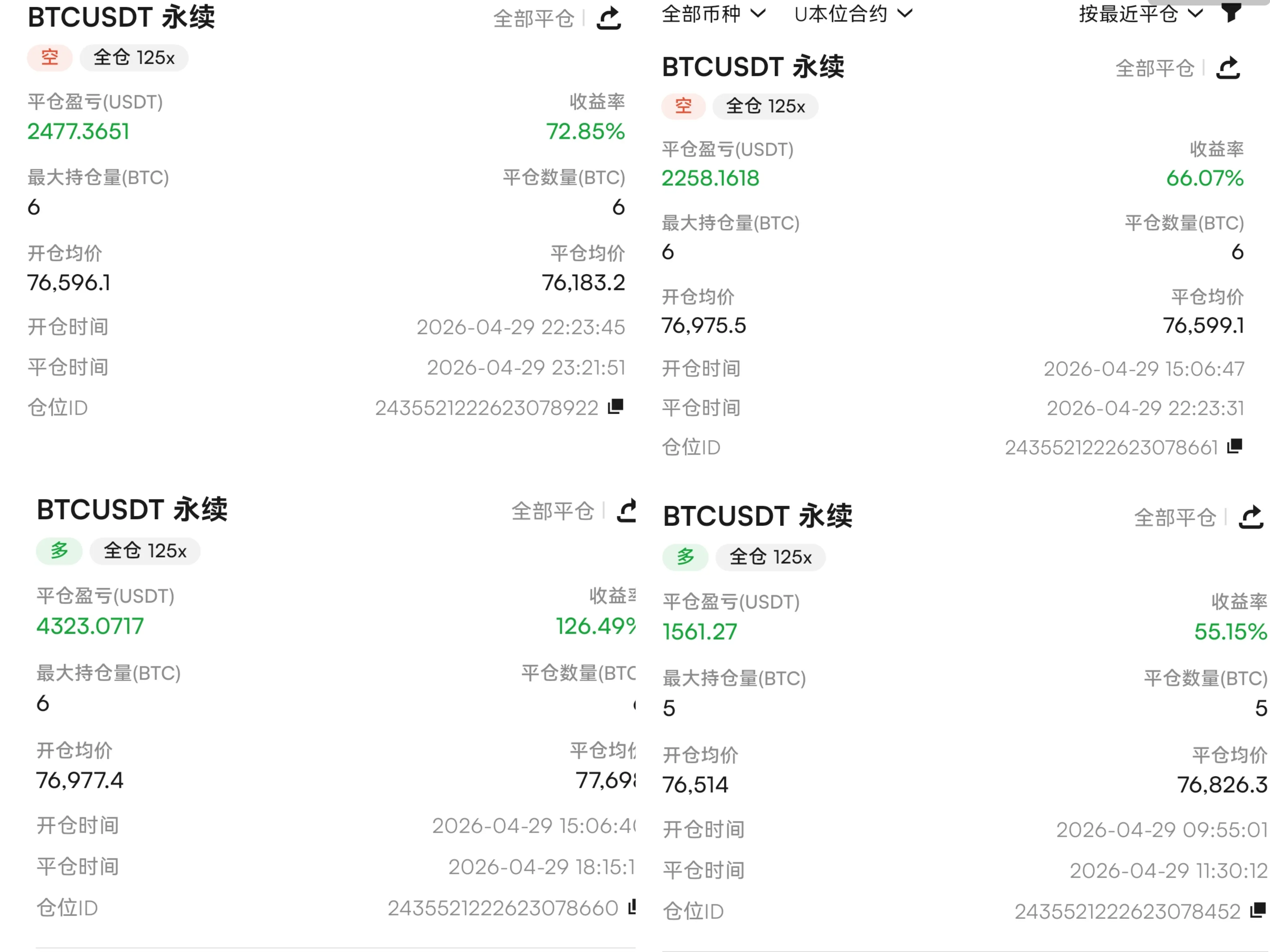Click 全部平仓 on the 126.49% position
1270x952 pixels.
pyautogui.click(x=552, y=511)
